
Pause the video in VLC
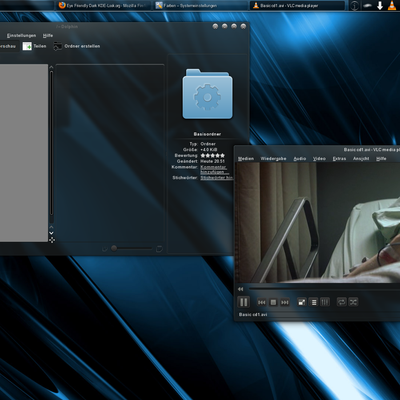[244, 302]
